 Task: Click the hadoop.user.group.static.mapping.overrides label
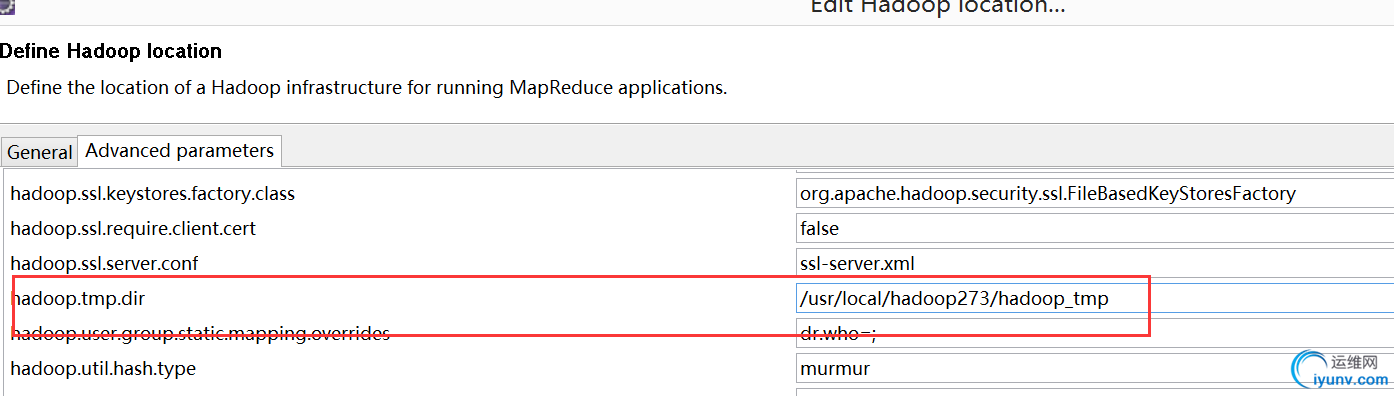point(200,333)
